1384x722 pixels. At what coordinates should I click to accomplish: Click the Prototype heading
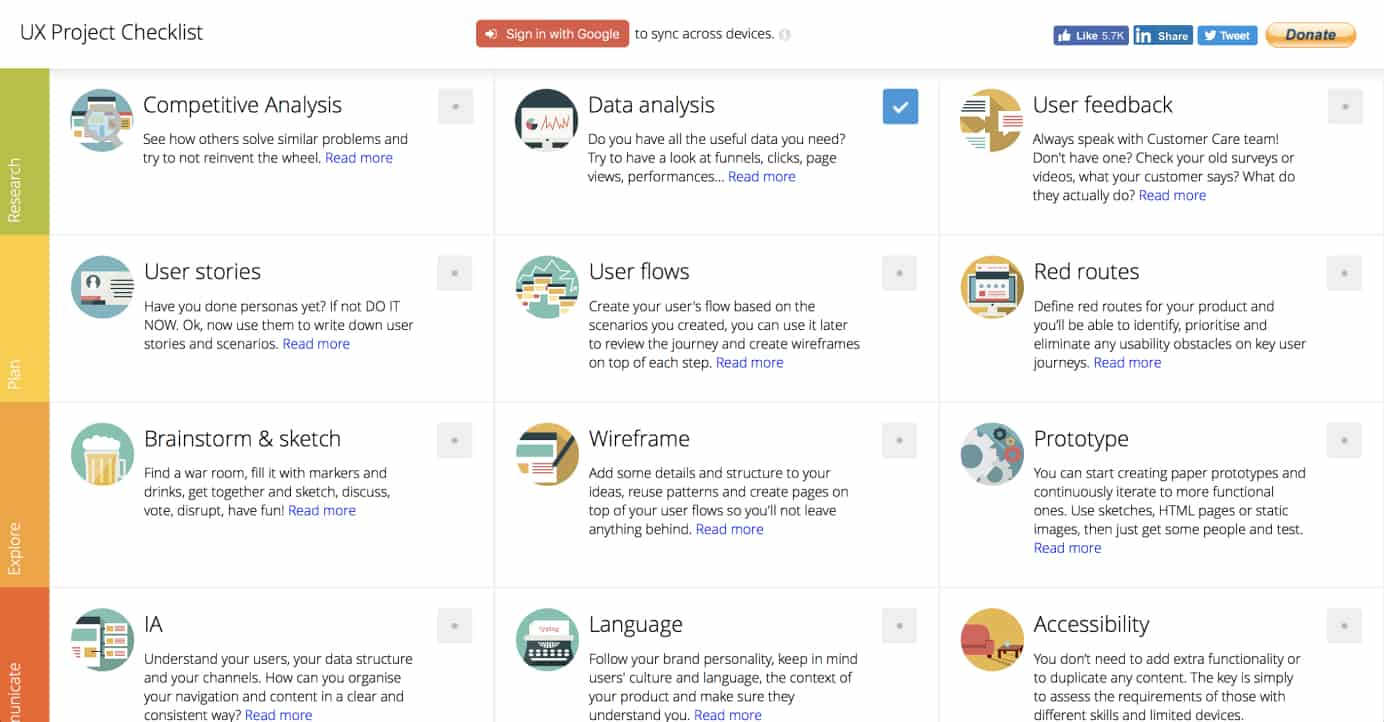pos(1081,439)
